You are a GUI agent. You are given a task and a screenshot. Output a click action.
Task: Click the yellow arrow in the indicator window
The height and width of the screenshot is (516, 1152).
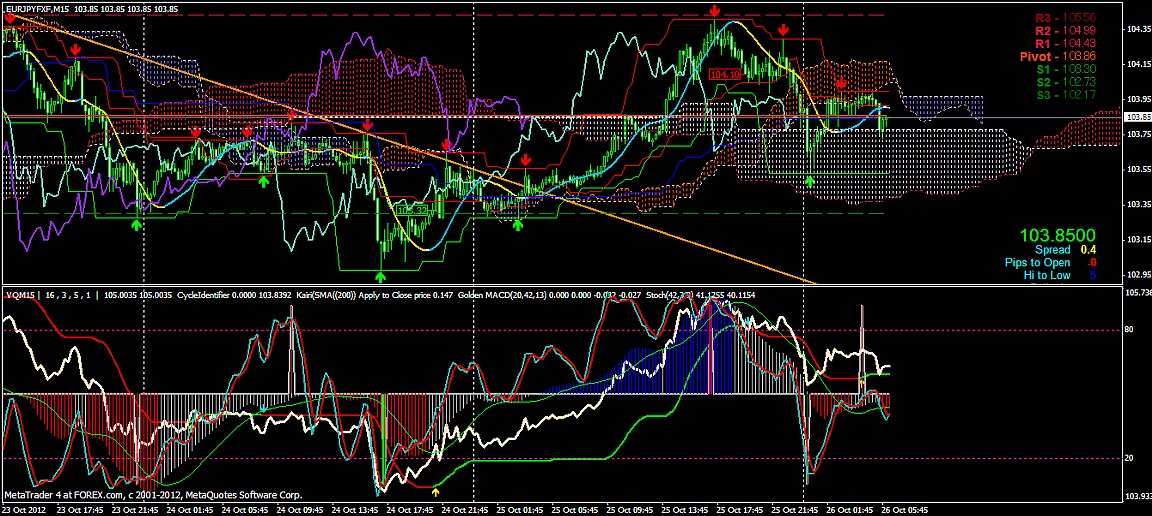coord(435,490)
